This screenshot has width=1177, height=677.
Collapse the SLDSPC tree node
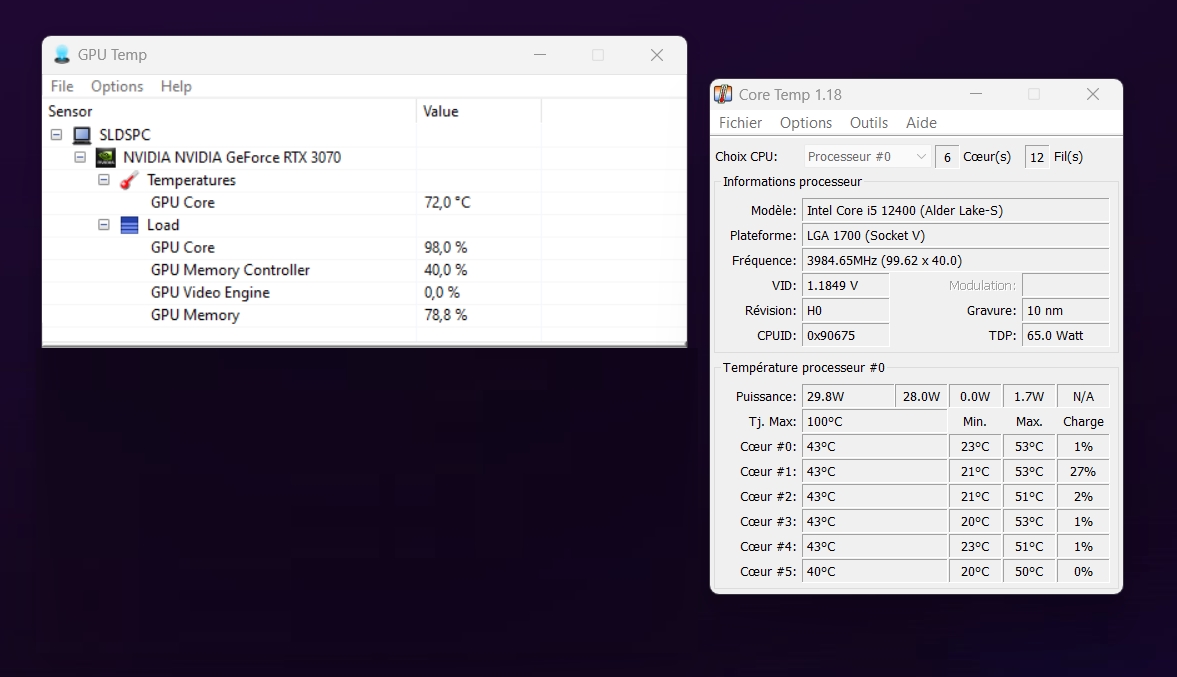click(x=56, y=135)
